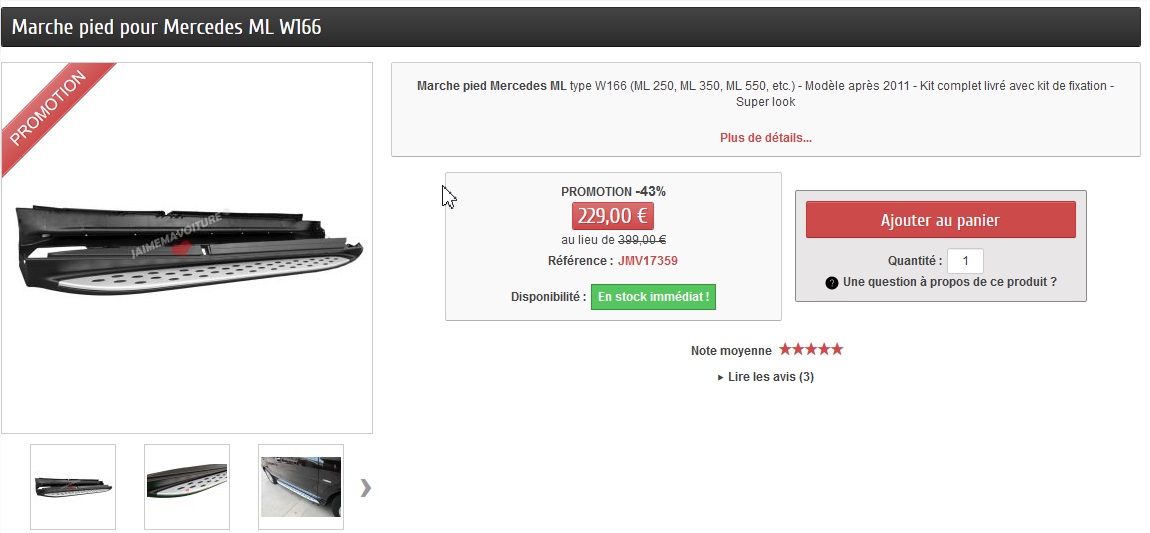Click the red 229,00 € price badge
The image size is (1150, 533).
(x=612, y=216)
